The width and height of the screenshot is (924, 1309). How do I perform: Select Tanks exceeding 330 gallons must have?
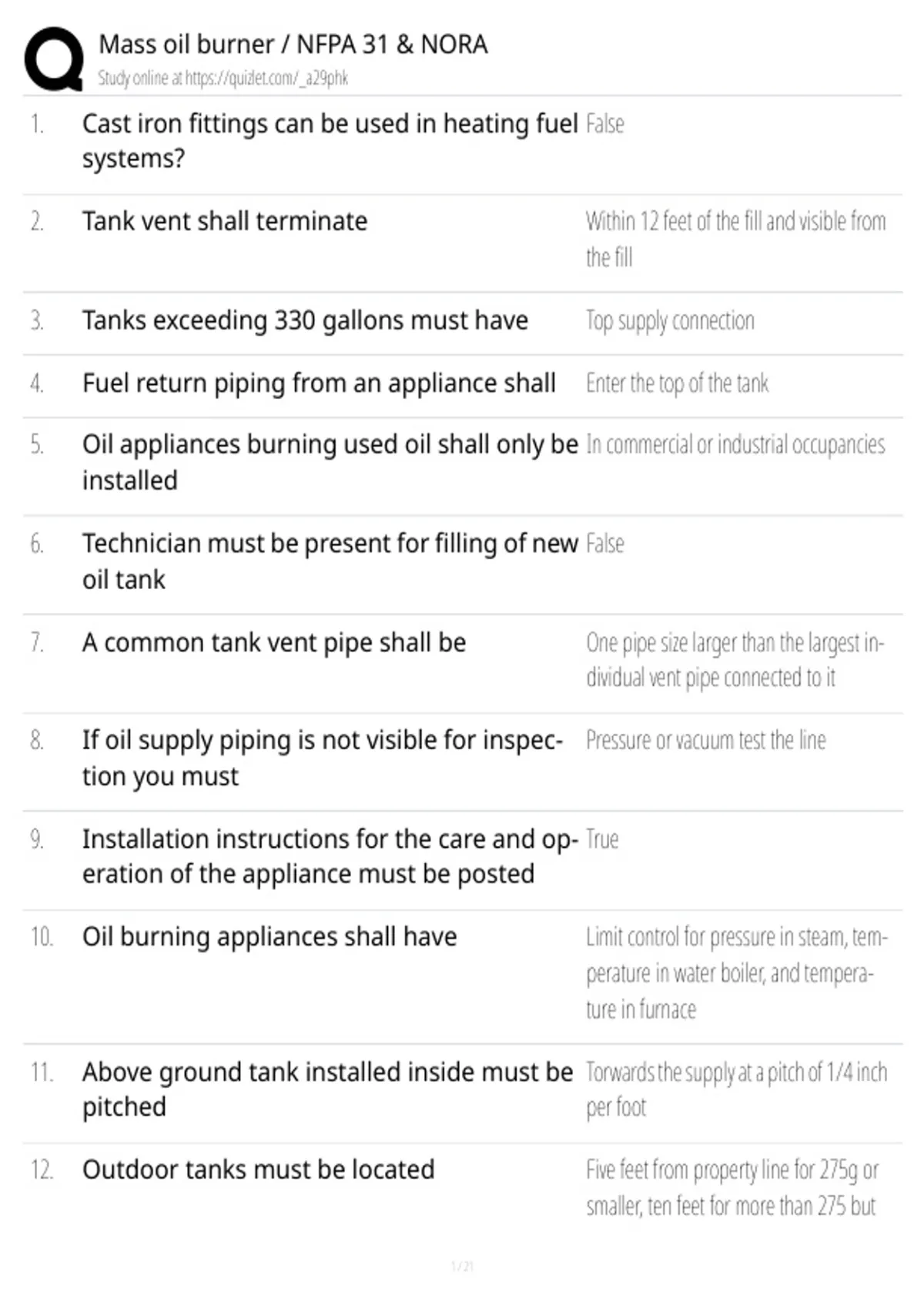305,320
